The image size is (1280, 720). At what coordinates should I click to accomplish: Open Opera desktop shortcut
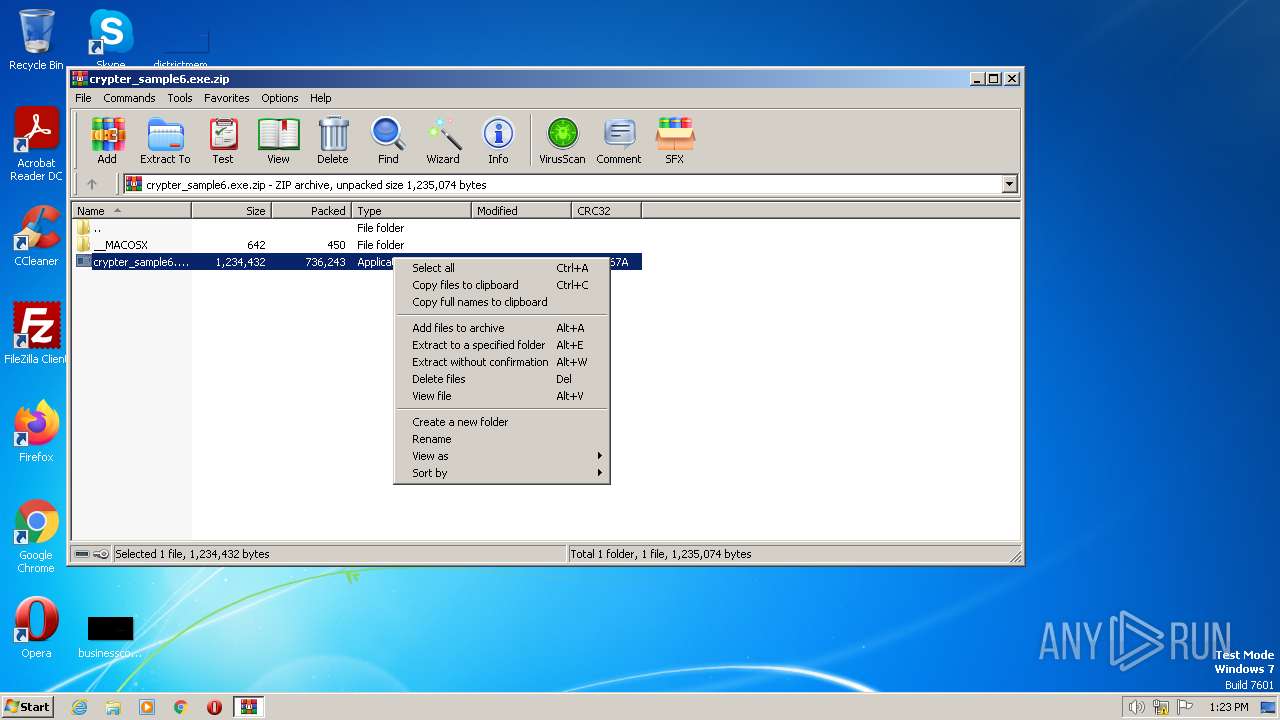pyautogui.click(x=36, y=628)
